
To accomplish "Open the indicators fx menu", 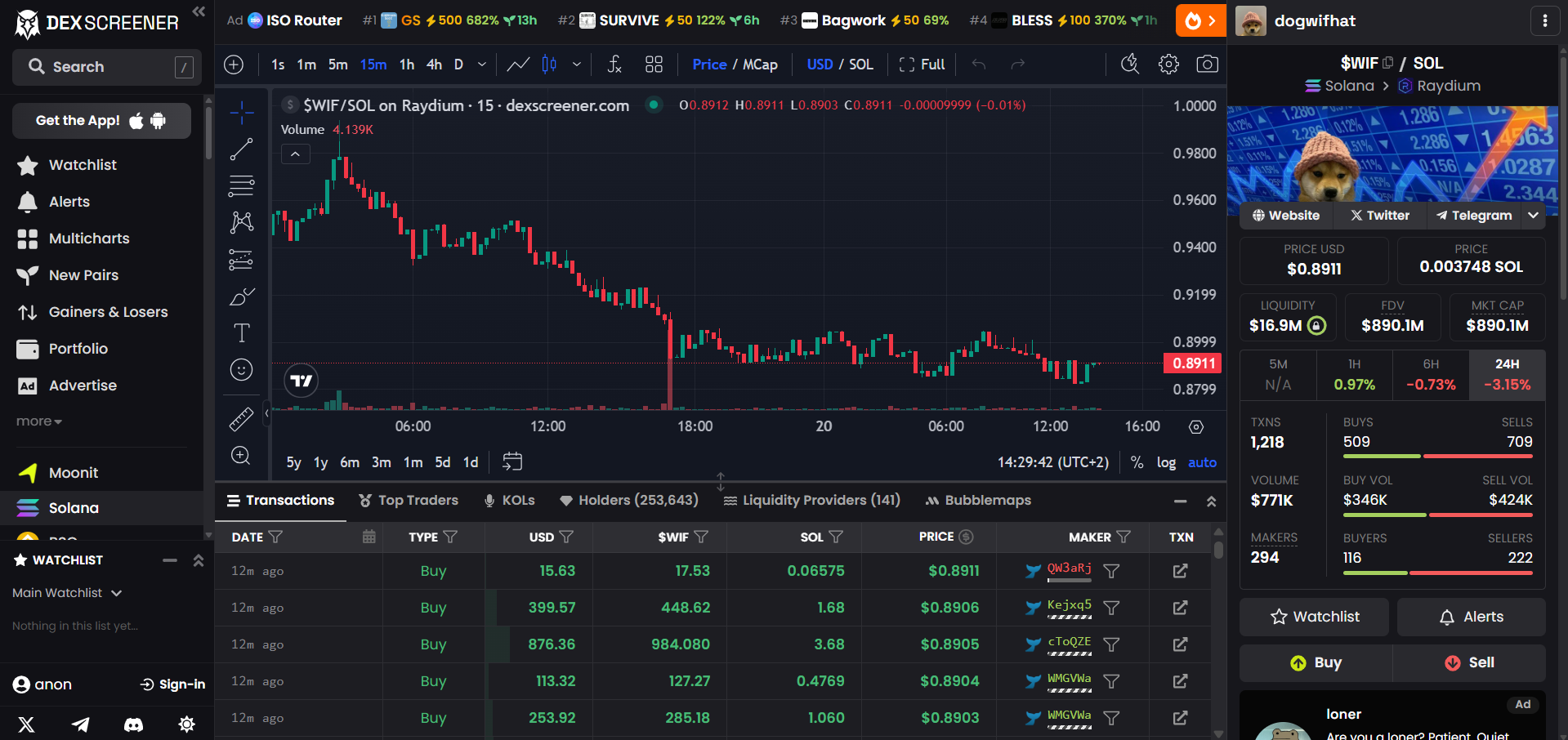I will 615,65.
